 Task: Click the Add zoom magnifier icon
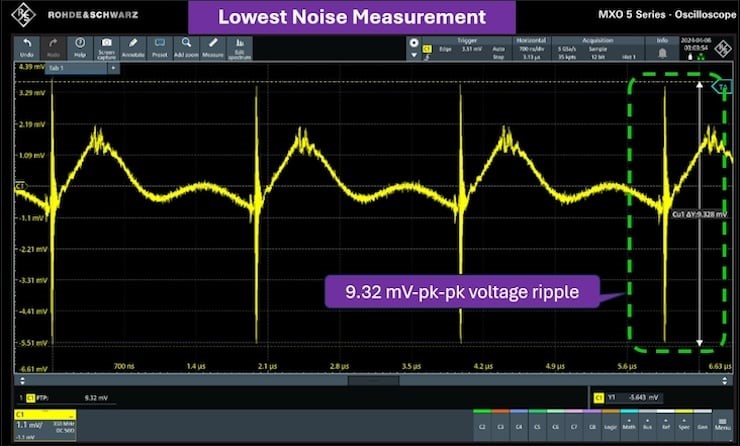click(x=186, y=49)
